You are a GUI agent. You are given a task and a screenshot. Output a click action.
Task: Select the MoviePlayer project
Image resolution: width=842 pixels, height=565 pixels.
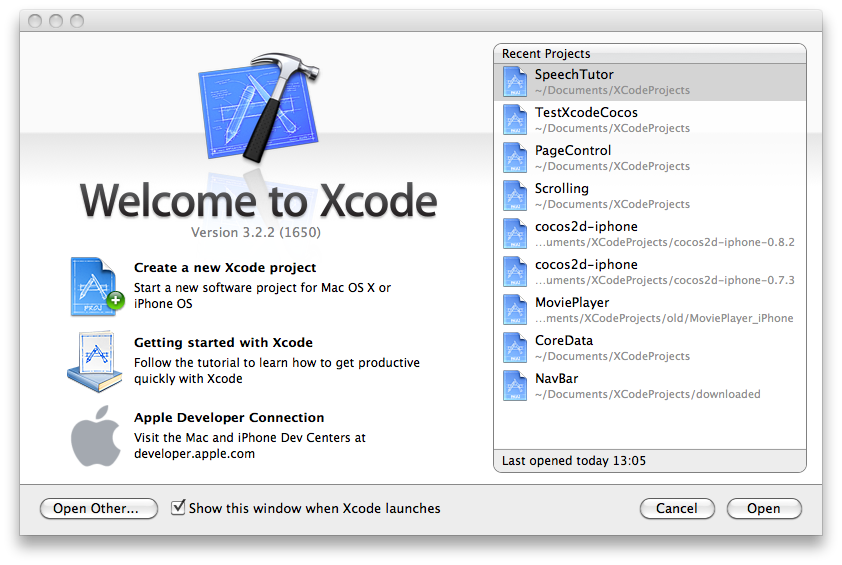click(650, 310)
